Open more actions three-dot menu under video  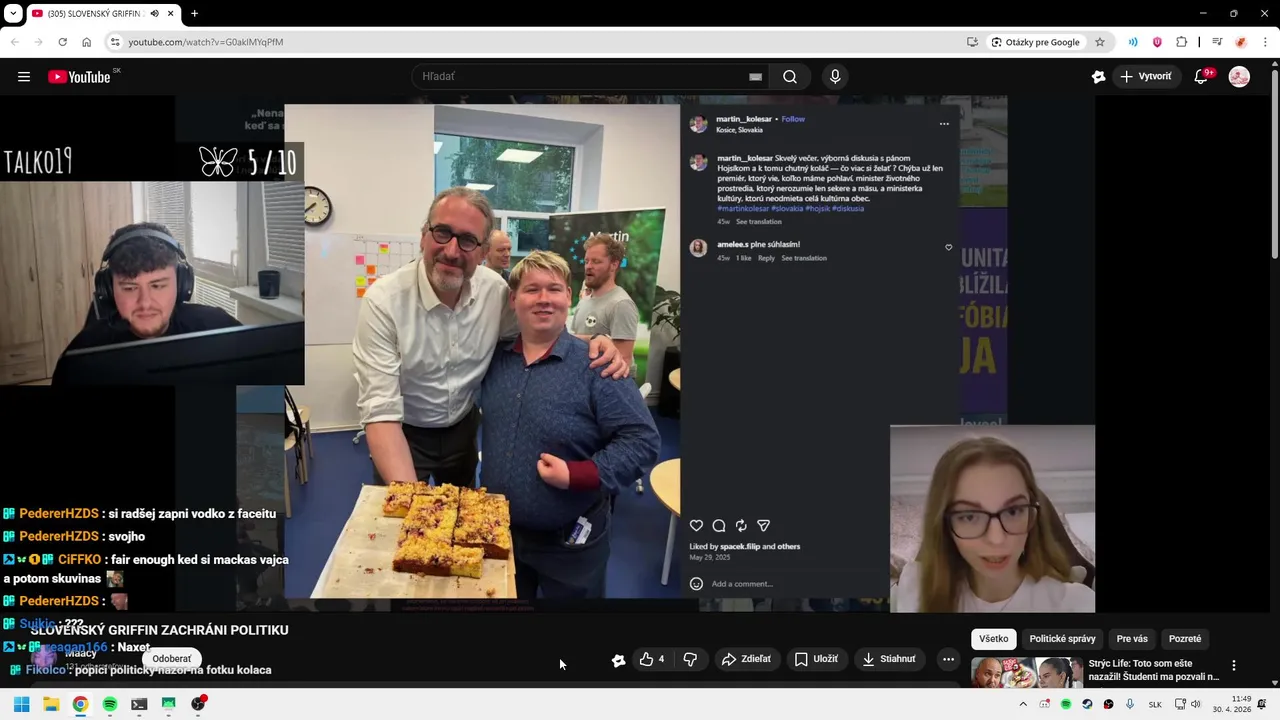(x=948, y=659)
